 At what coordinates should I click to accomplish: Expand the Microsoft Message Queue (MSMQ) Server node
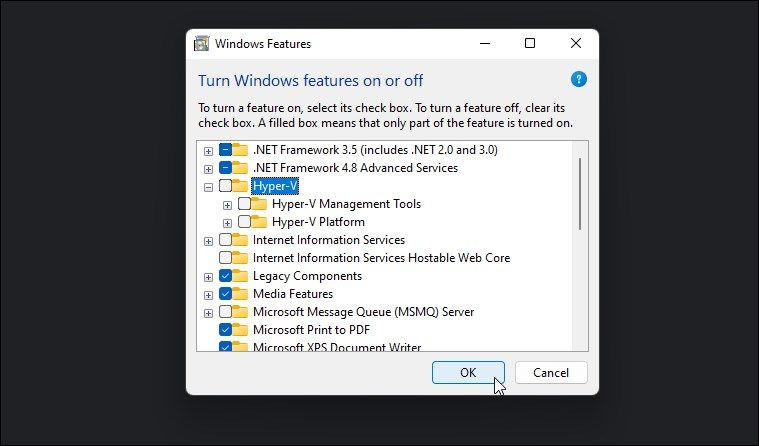click(208, 312)
